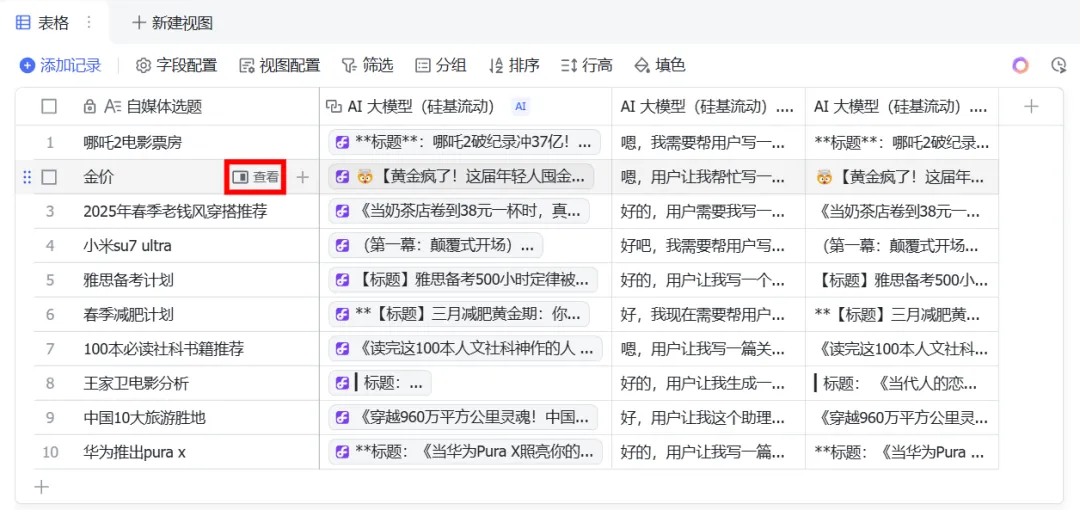The height and width of the screenshot is (510, 1080).
Task: Open the 填色 fill color menu
Action: (x=660, y=65)
